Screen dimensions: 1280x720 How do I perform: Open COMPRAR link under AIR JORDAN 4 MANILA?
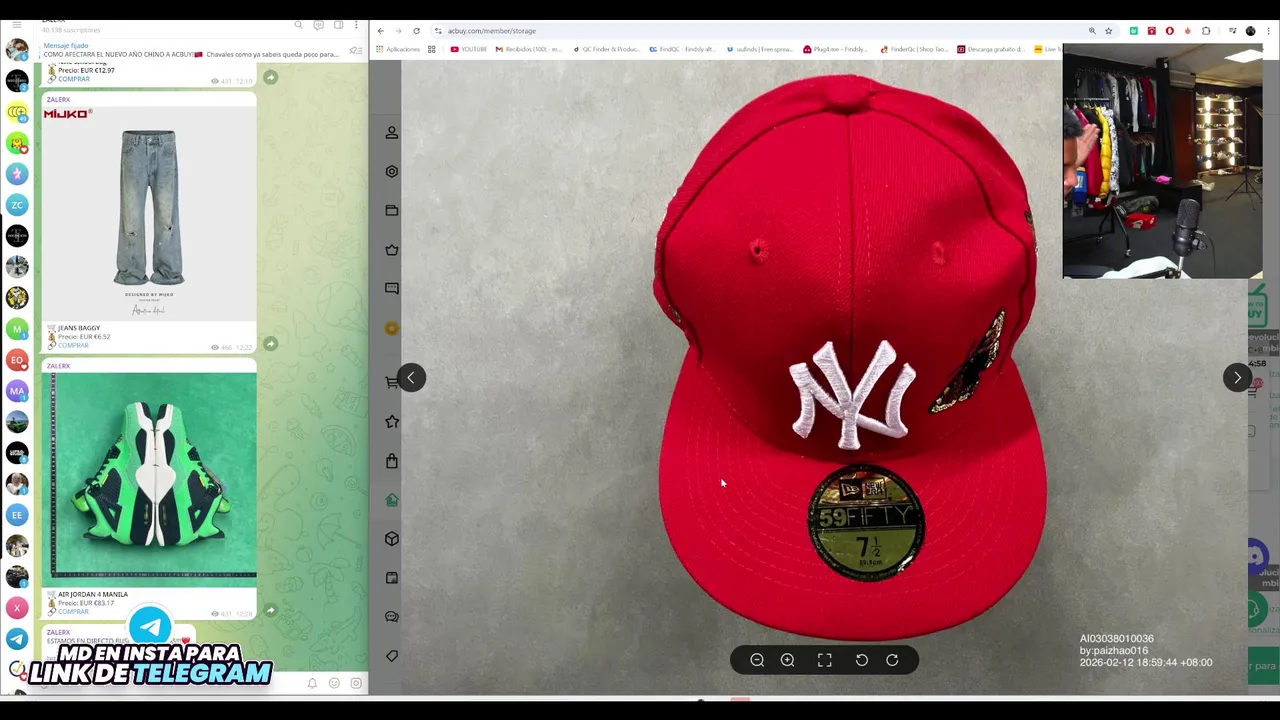73,611
